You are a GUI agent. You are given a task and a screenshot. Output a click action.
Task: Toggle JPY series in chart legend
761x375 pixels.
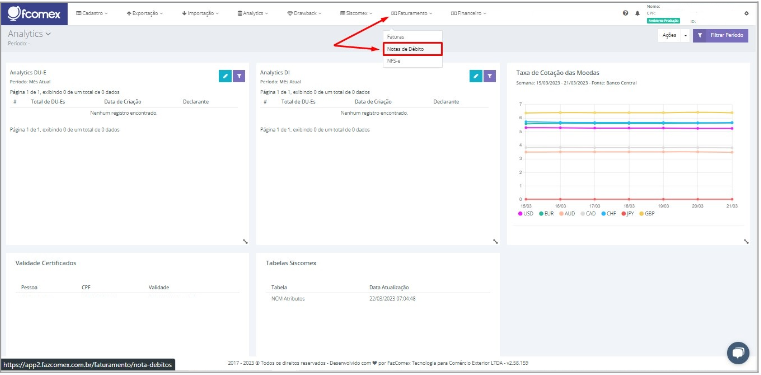pyautogui.click(x=629, y=213)
